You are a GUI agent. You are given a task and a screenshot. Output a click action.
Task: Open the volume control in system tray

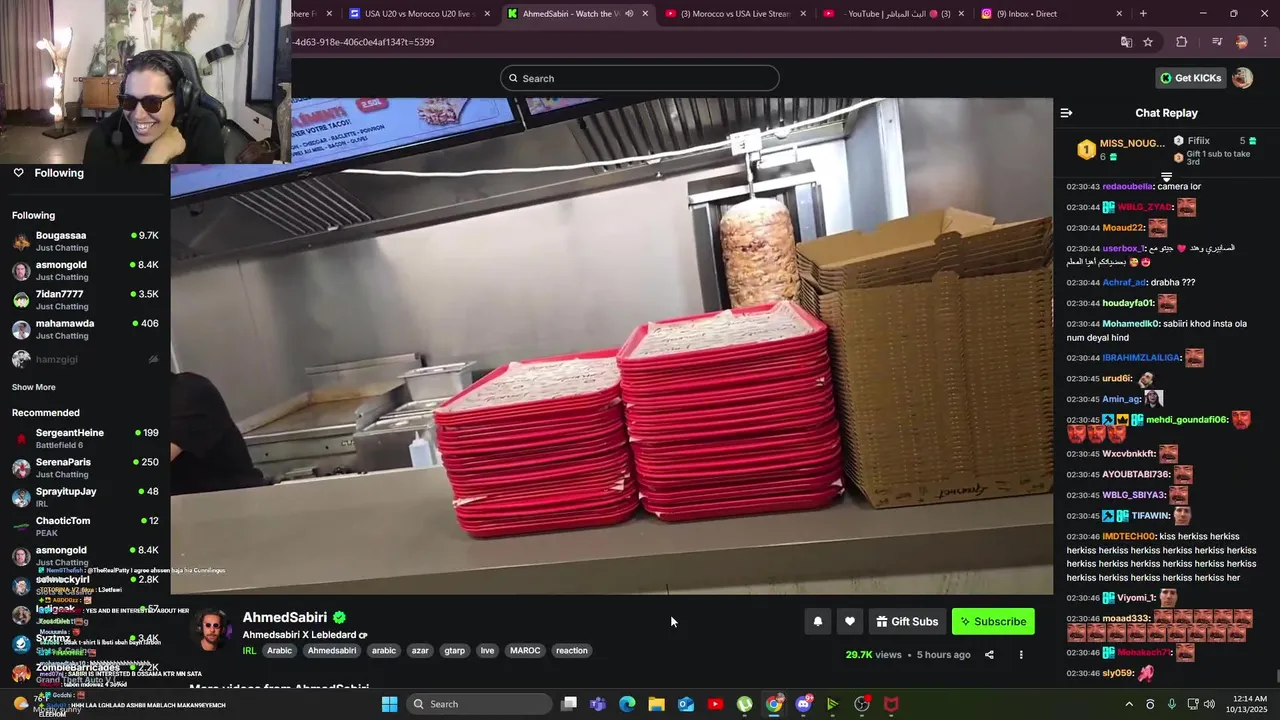click(1209, 704)
